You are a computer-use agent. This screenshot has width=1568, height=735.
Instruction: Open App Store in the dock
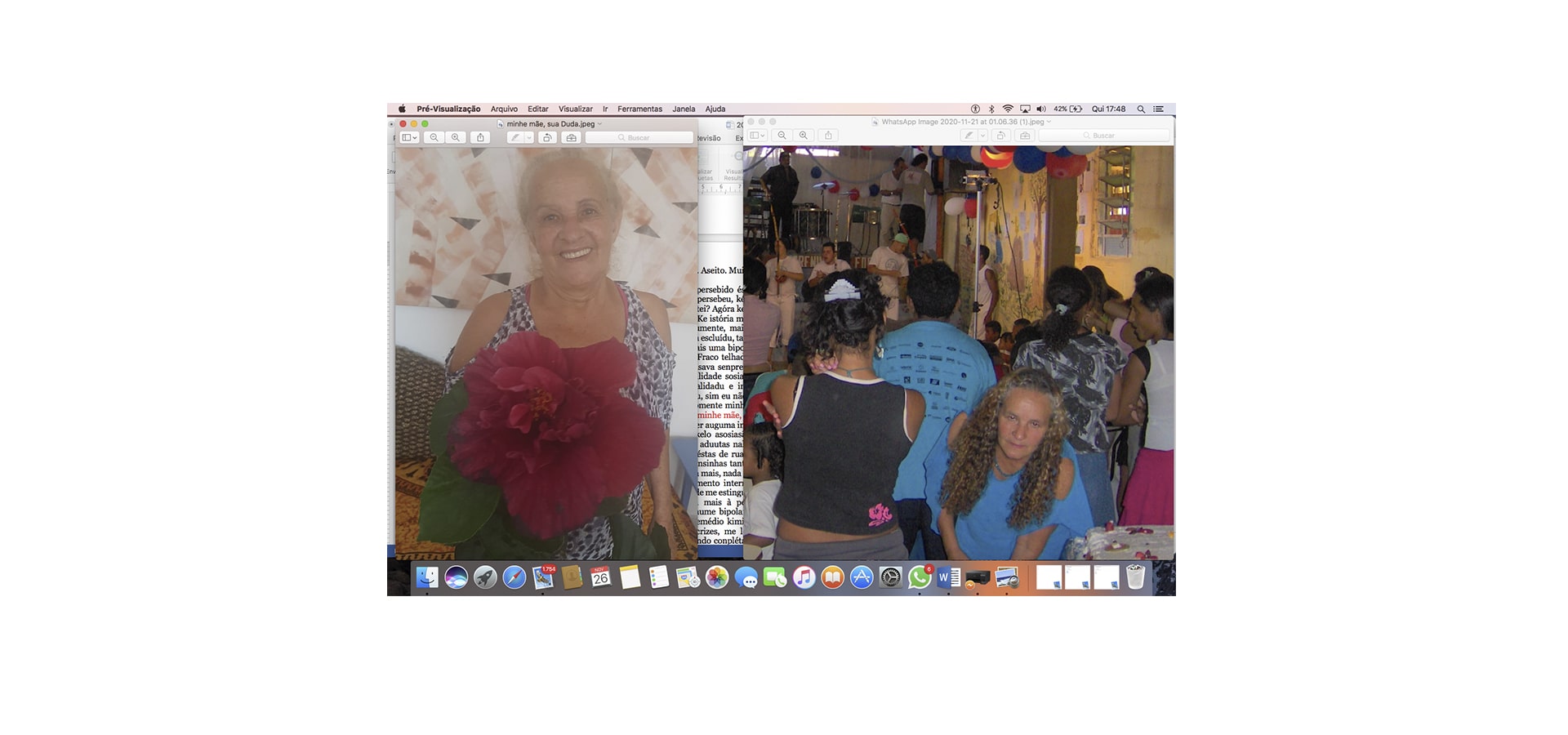862,577
